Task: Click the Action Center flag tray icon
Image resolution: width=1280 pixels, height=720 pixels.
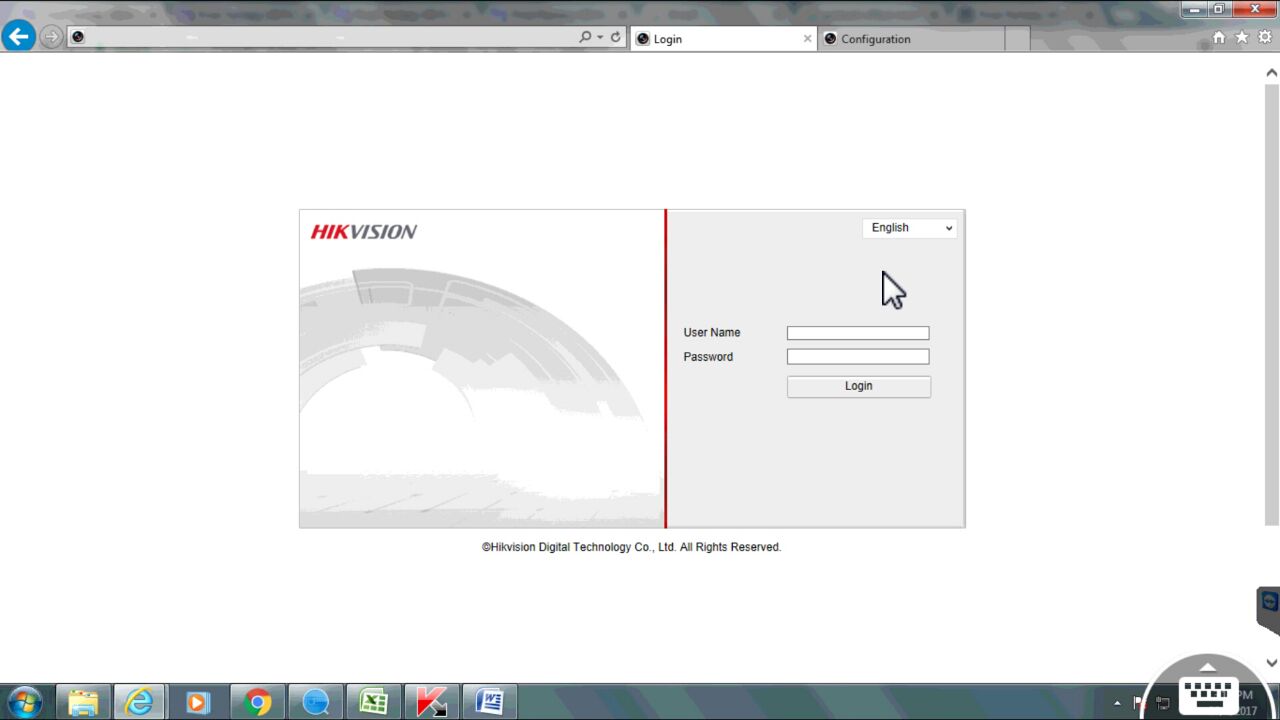Action: [1138, 703]
